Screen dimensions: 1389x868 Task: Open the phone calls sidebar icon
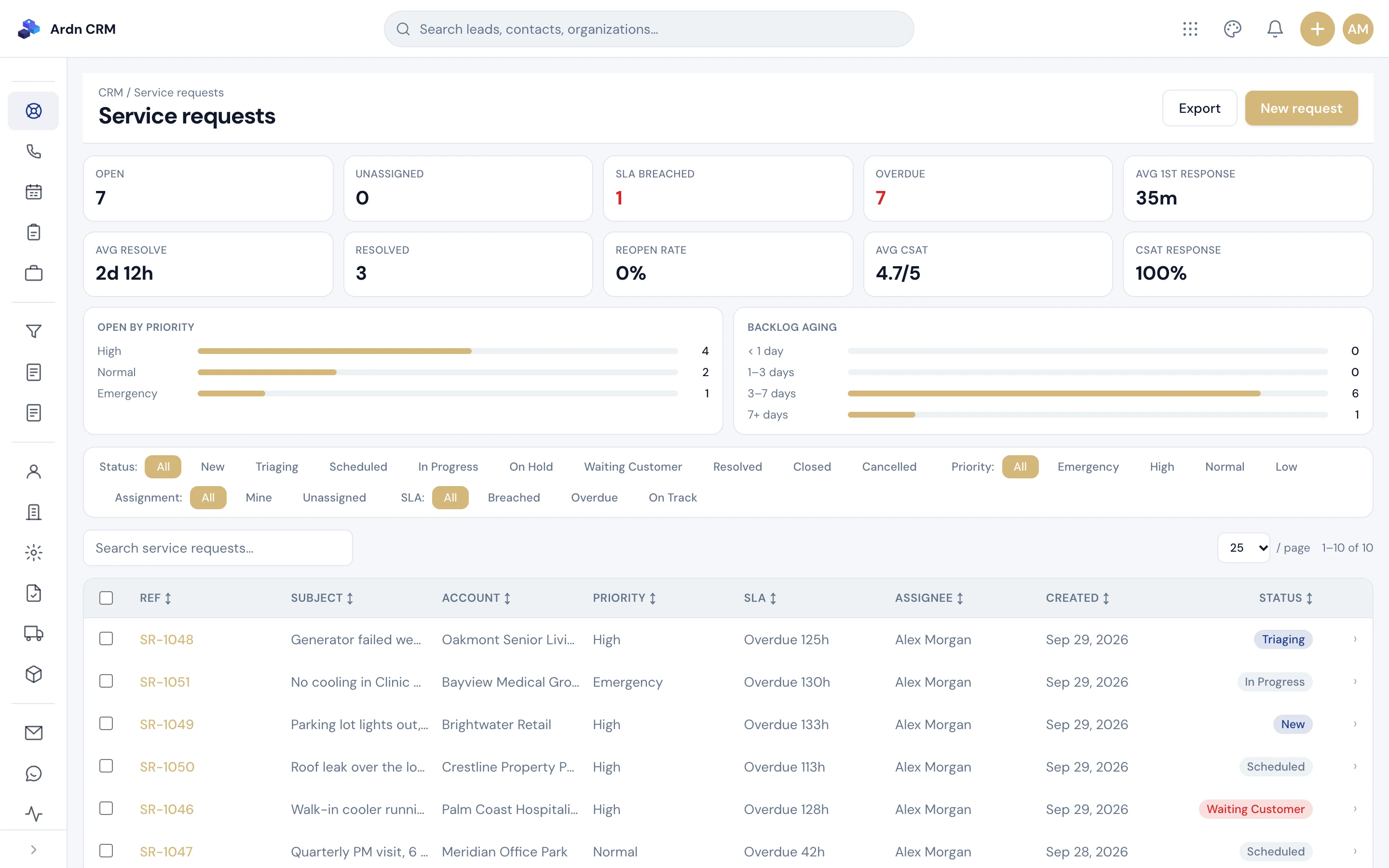pos(33,151)
